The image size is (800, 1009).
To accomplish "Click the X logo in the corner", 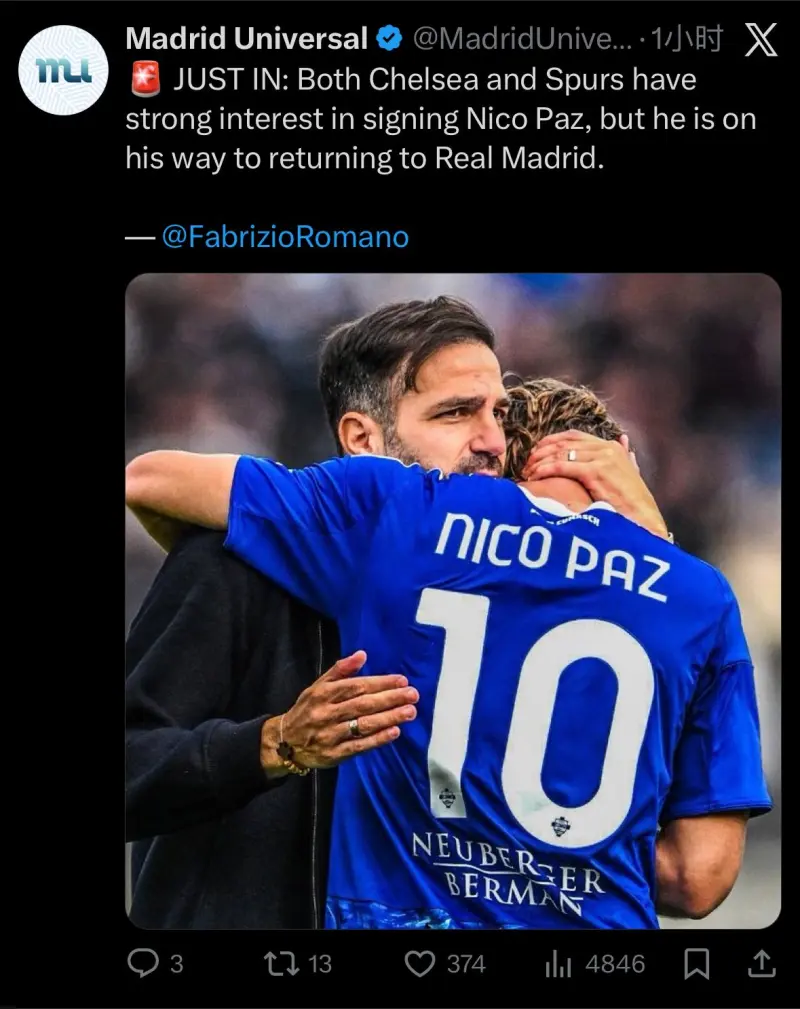I will click(761, 39).
